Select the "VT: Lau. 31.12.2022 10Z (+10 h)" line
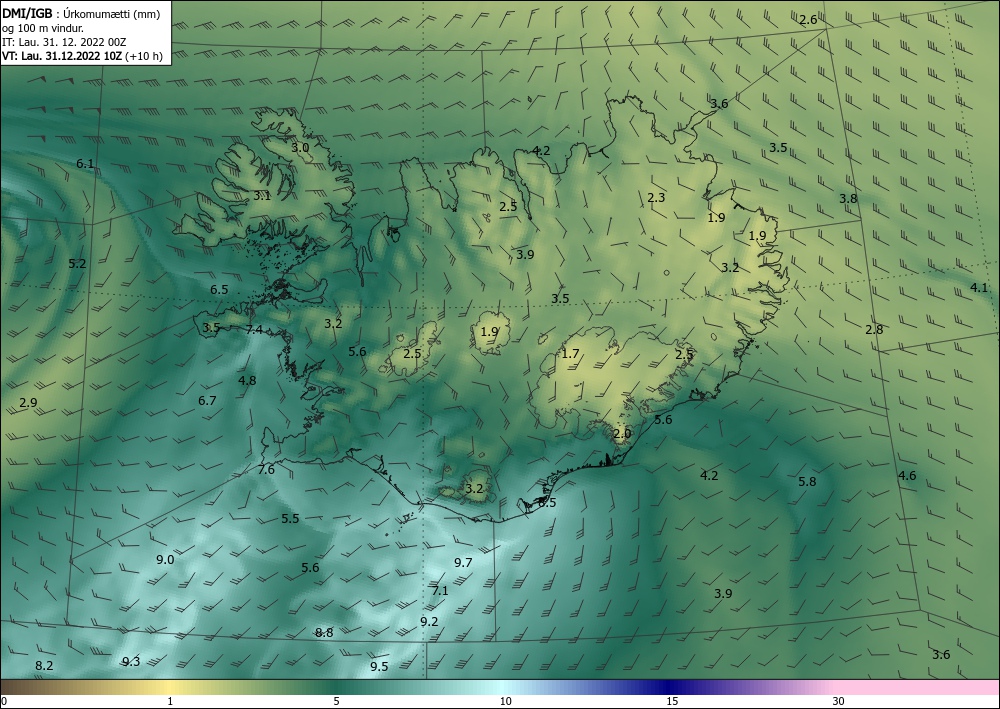 coord(82,56)
